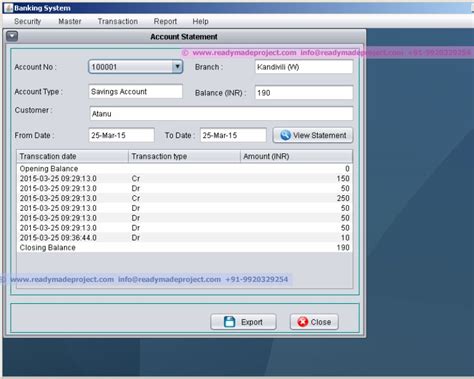Image resolution: width=474 pixels, height=379 pixels.
Task: Click the Customer field showing Atanu
Action: (x=221, y=114)
